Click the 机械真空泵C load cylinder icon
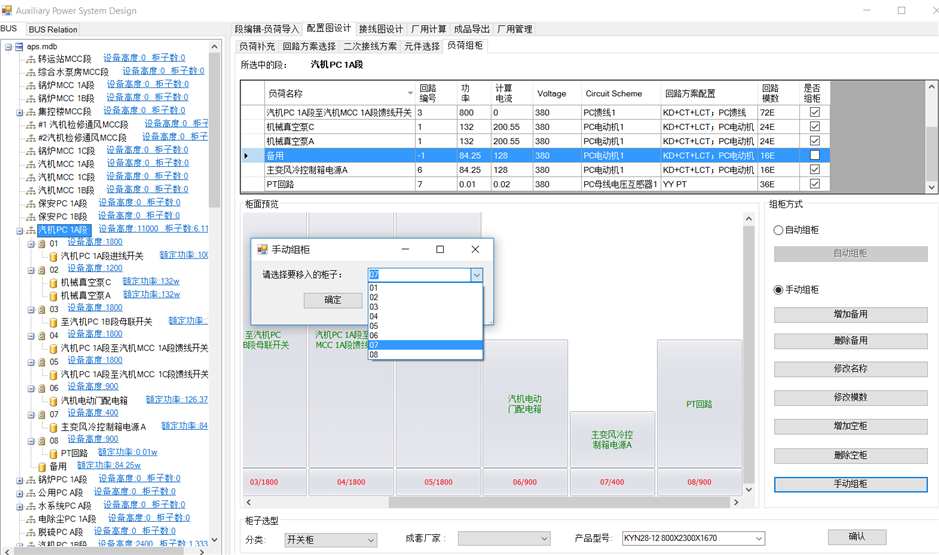Image resolution: width=939 pixels, height=555 pixels. pyautogui.click(x=52, y=282)
